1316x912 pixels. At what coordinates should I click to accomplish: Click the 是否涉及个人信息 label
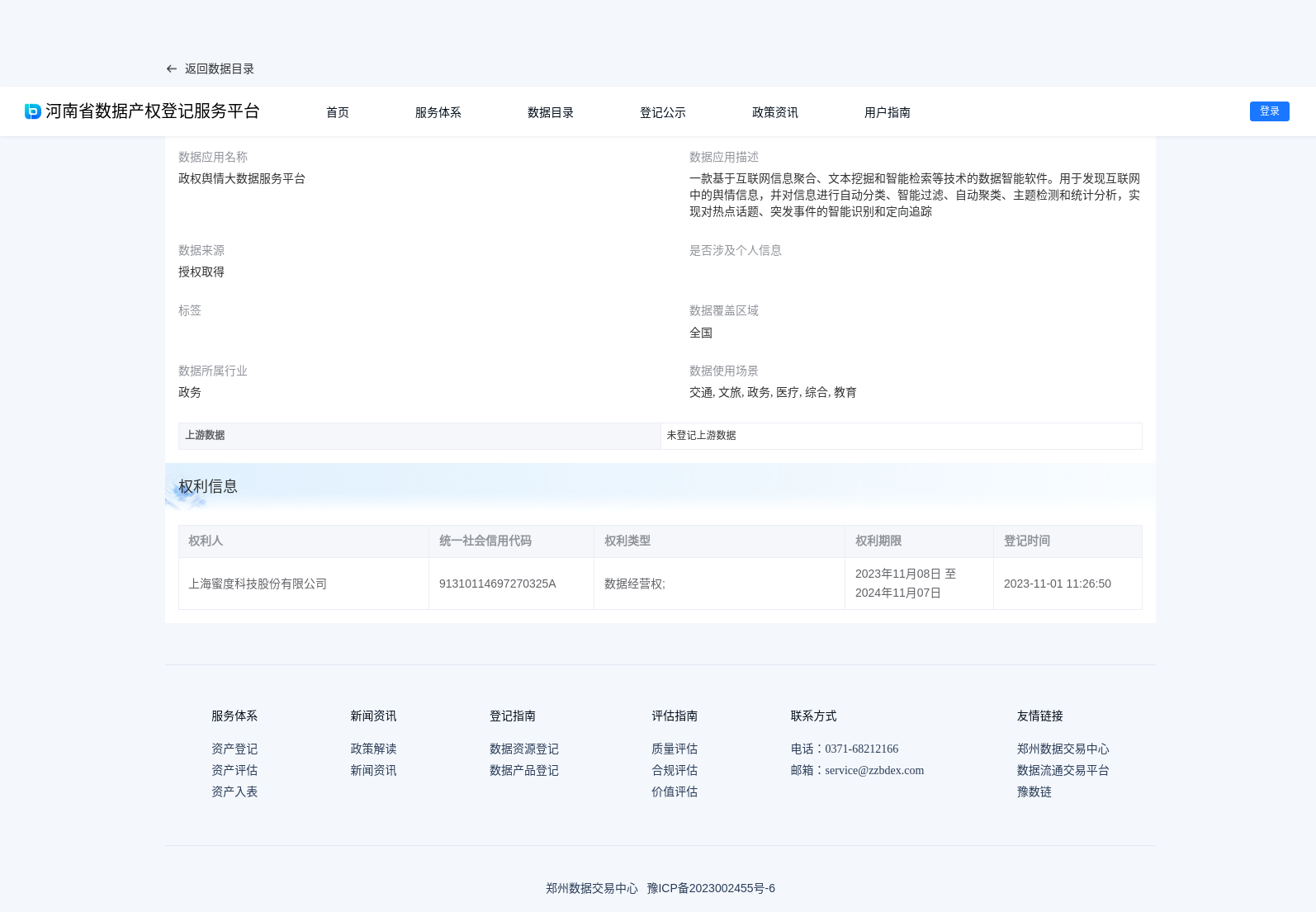tap(736, 250)
